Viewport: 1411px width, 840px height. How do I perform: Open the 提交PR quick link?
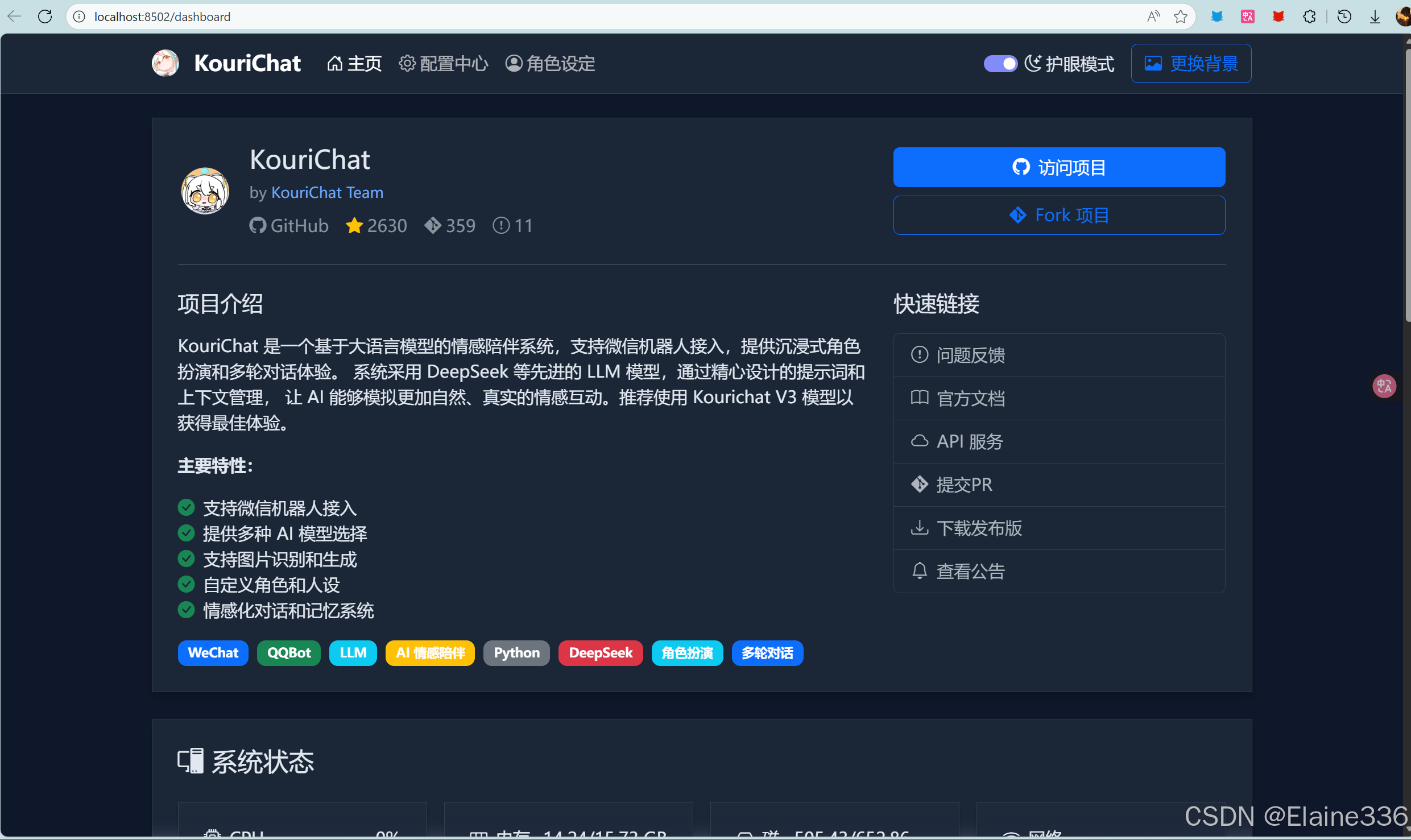[1059, 485]
